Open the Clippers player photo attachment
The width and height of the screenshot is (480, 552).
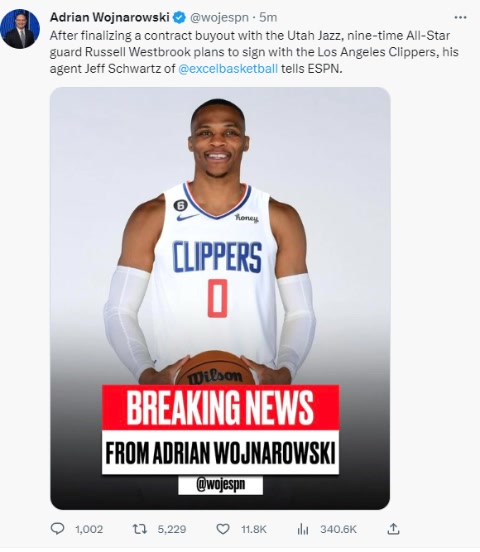[x=220, y=298]
